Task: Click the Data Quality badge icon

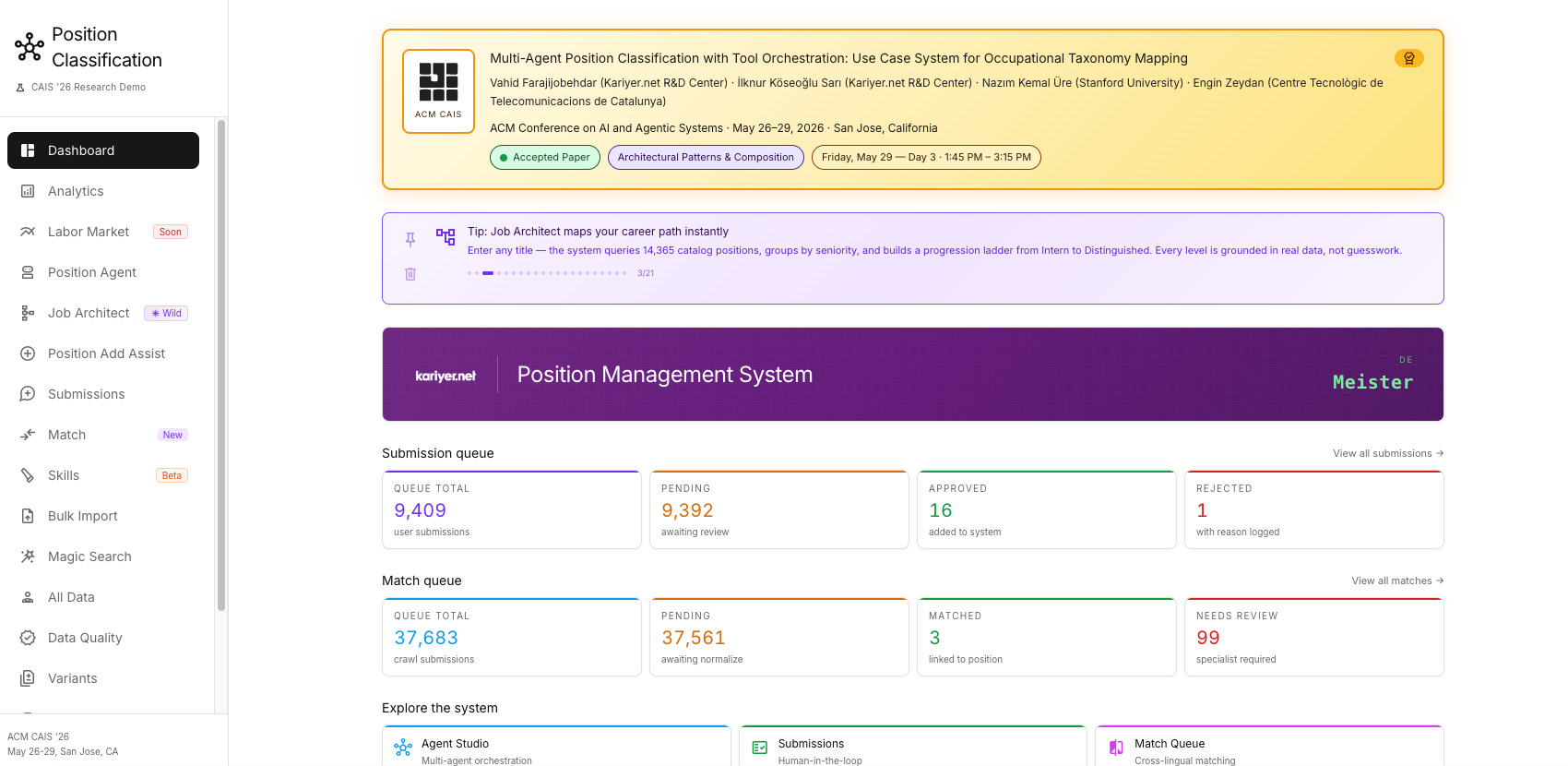Action: 28,638
